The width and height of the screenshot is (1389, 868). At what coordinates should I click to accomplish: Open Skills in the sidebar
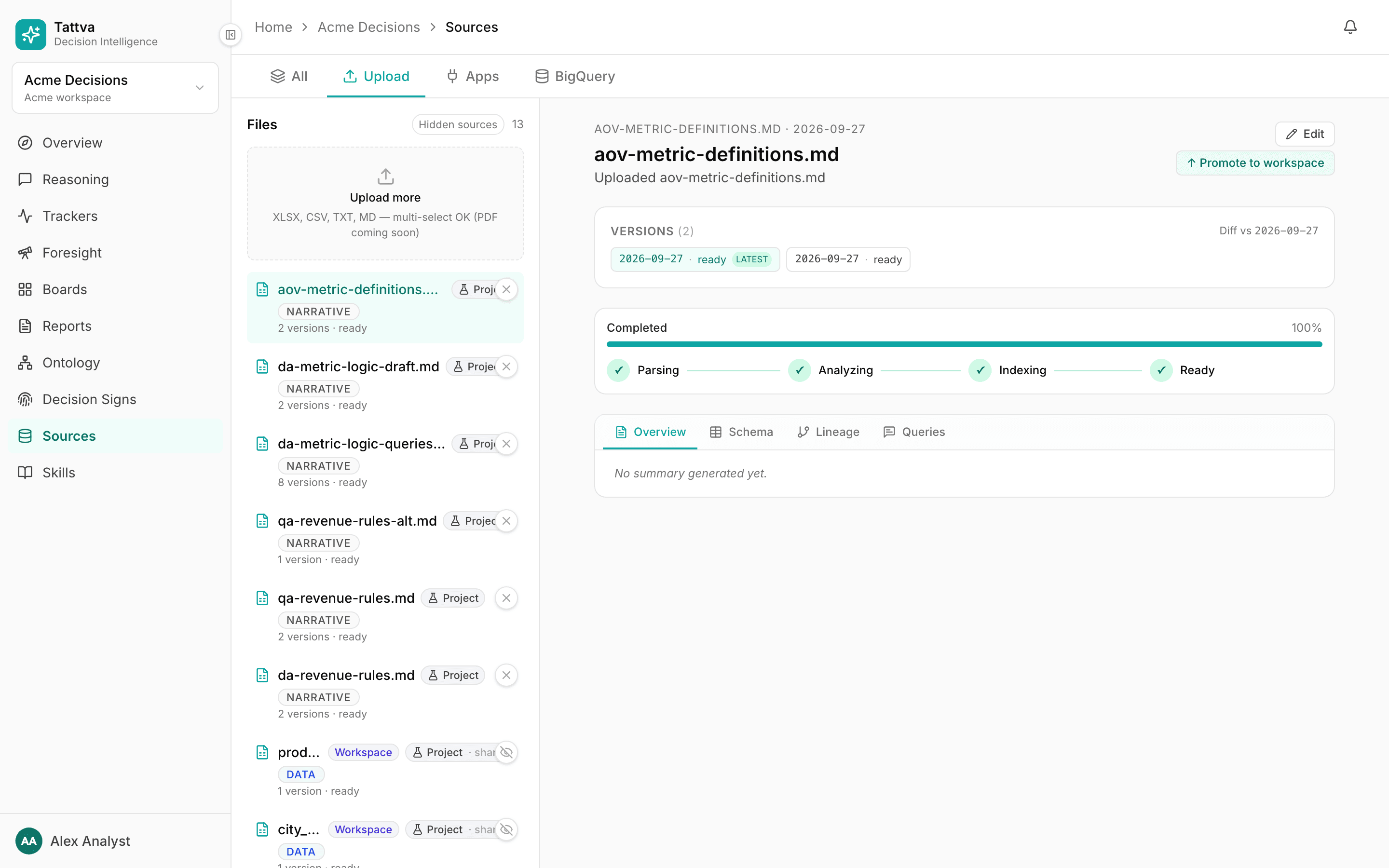[x=115, y=473]
